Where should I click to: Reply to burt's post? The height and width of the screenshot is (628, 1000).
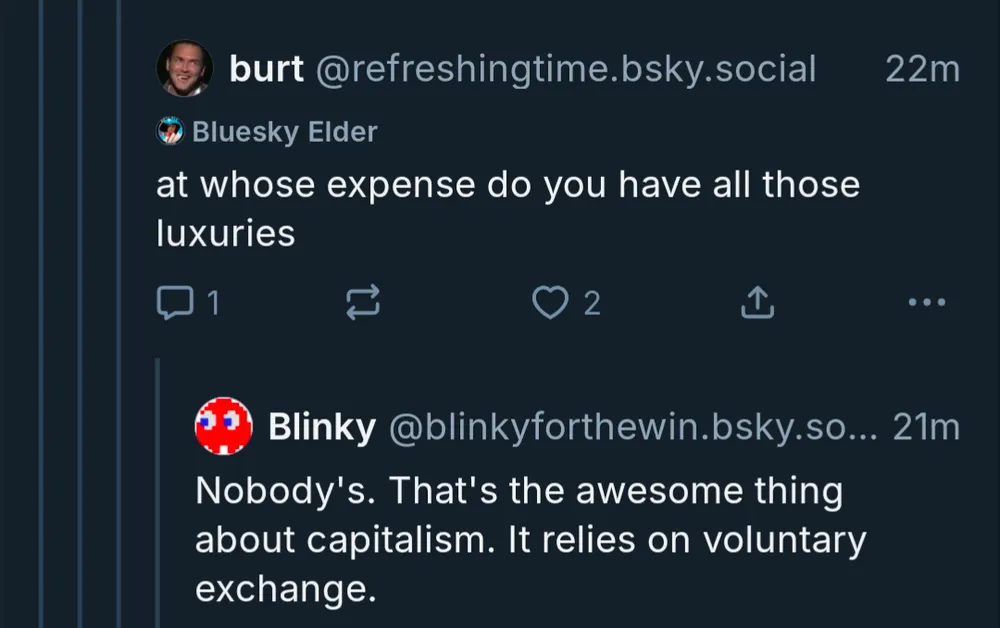[x=175, y=303]
